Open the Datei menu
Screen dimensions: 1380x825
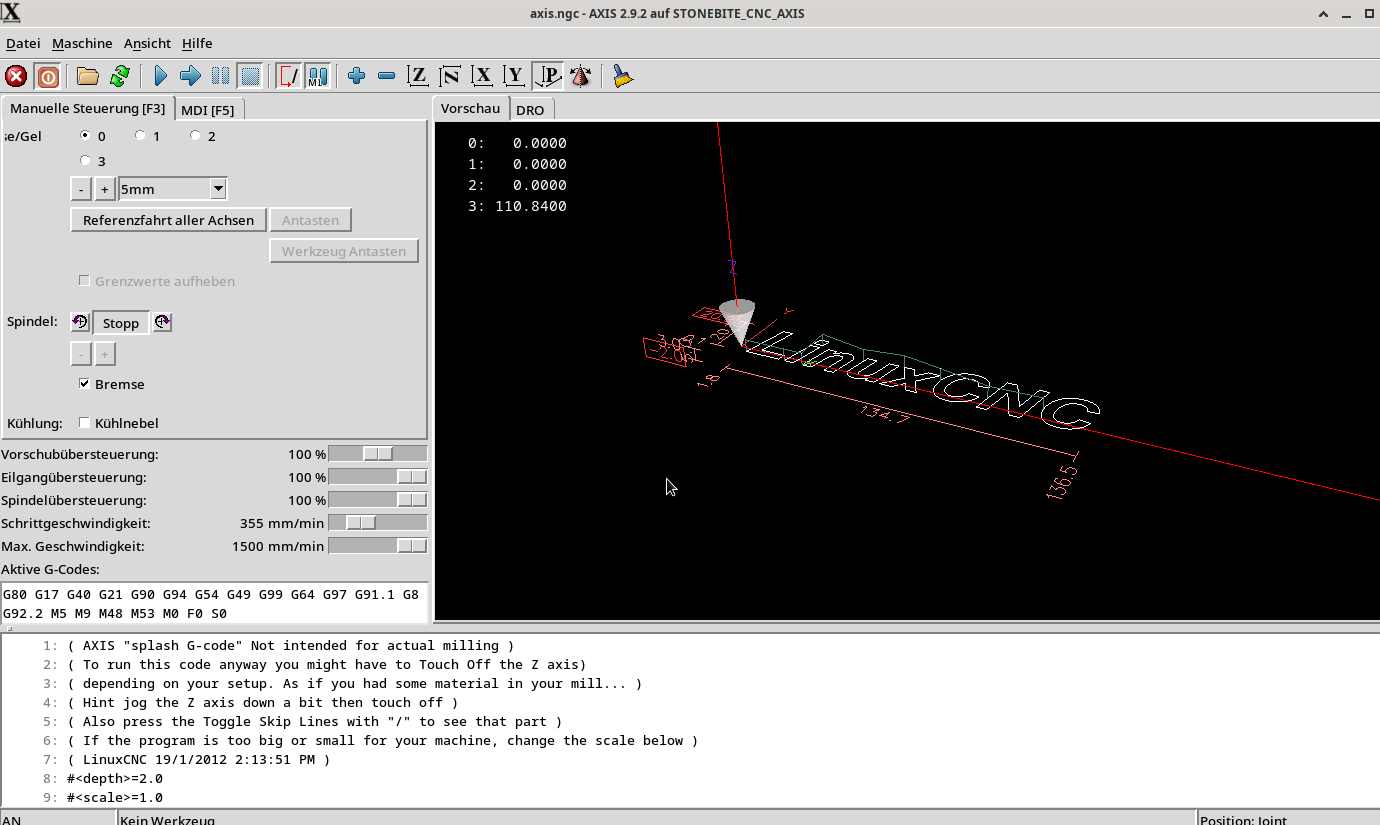(x=23, y=43)
